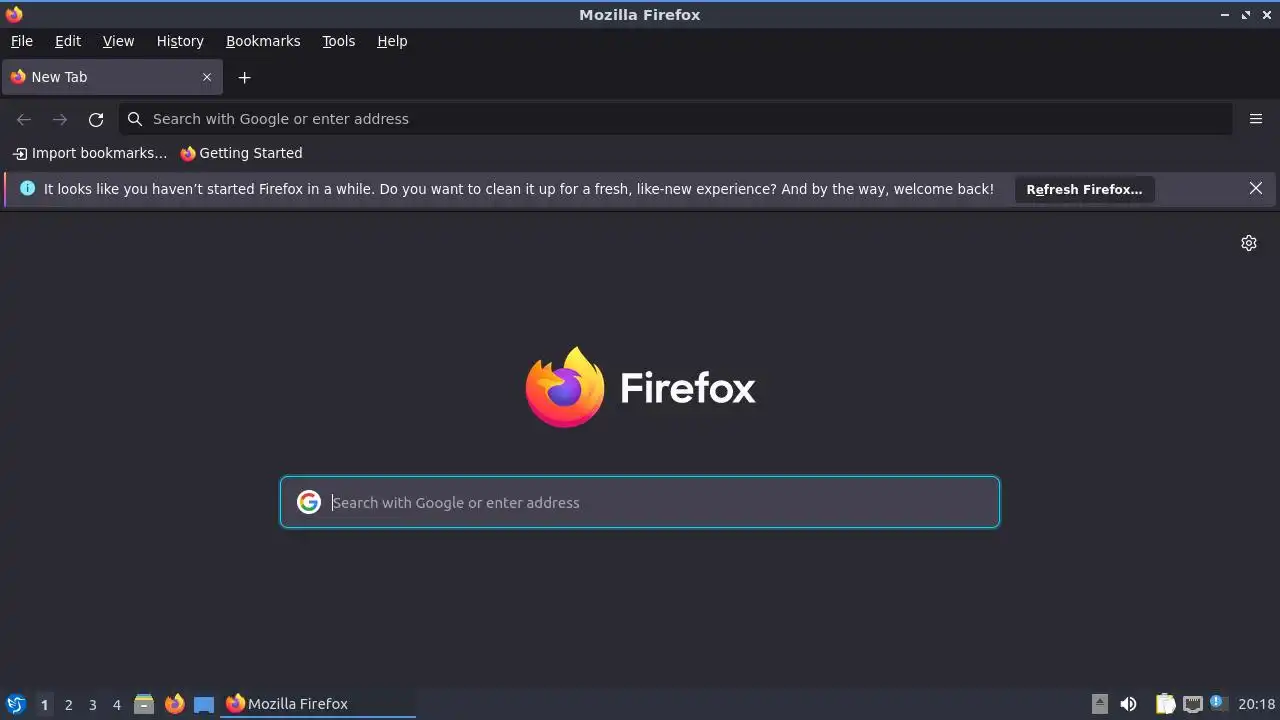Image resolution: width=1280 pixels, height=720 pixels.
Task: Launch Firefox from panel quick launcher
Action: [174, 704]
